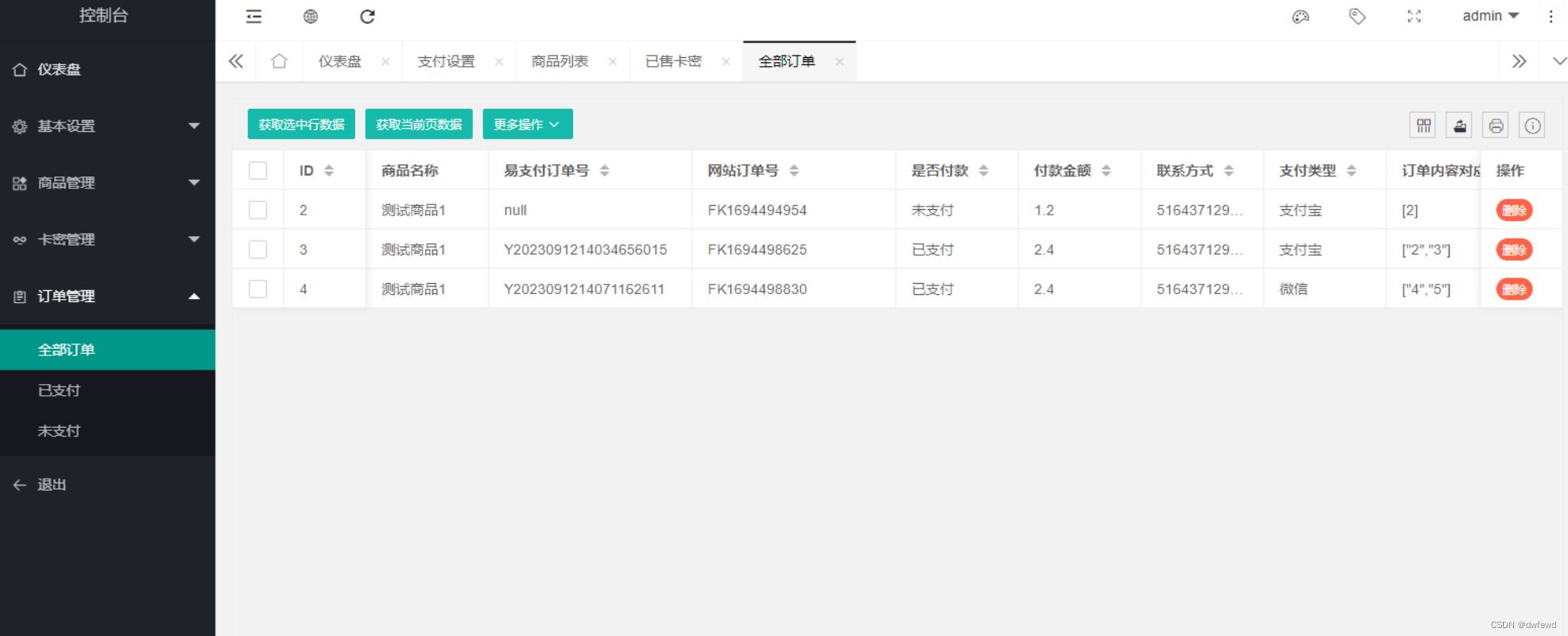Screen dimensions: 1568x636
Task: Switch to the 已售卡密 tab
Action: click(x=674, y=61)
